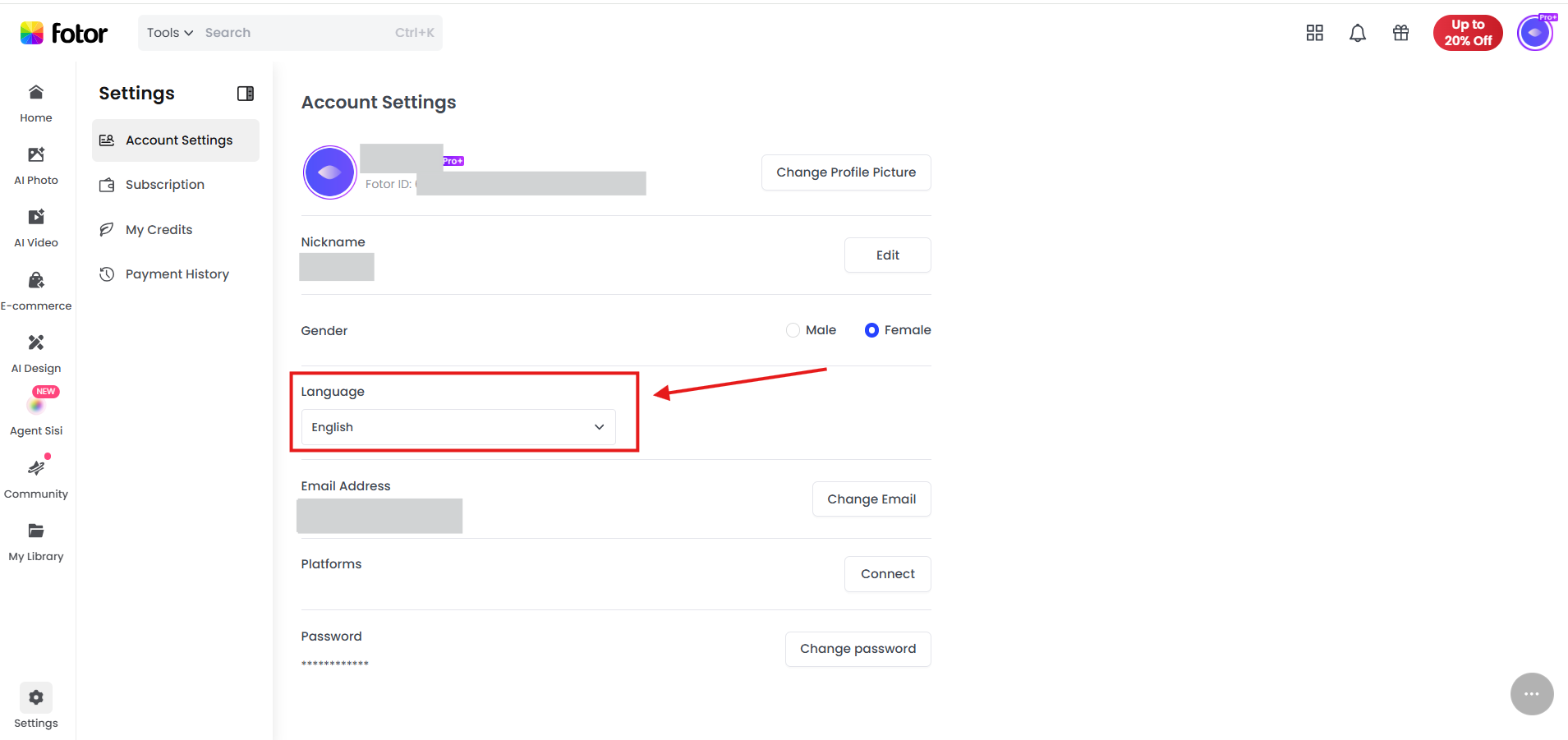Click the Change password button
Screen dimensions: 1568x740
point(858,649)
